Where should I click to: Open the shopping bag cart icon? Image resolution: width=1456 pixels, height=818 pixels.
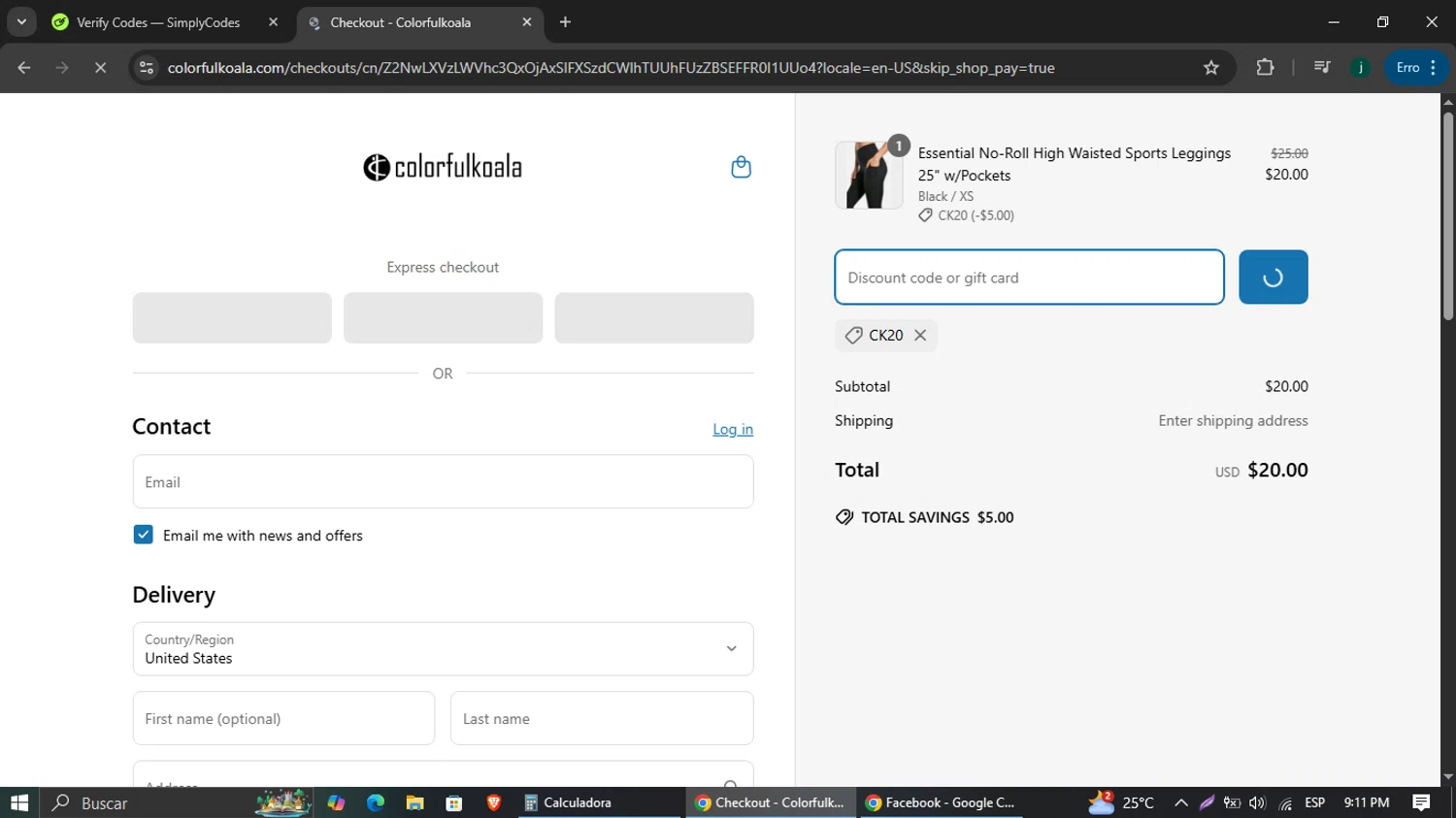[x=741, y=167]
